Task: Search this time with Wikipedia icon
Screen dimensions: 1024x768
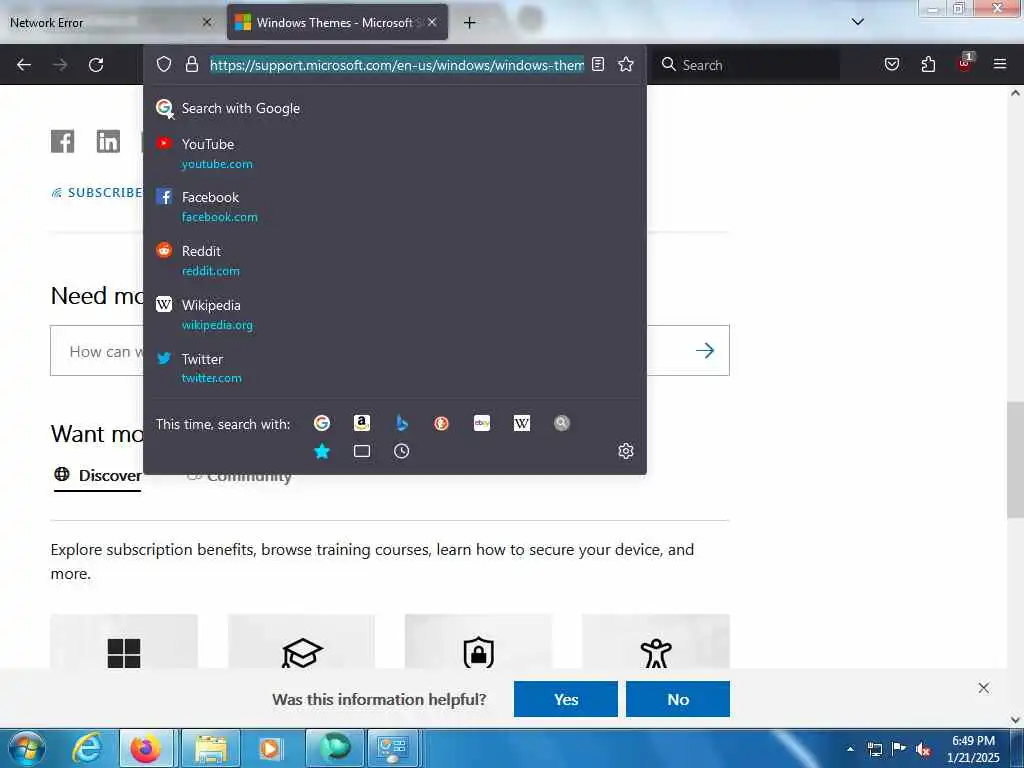Action: click(x=522, y=423)
